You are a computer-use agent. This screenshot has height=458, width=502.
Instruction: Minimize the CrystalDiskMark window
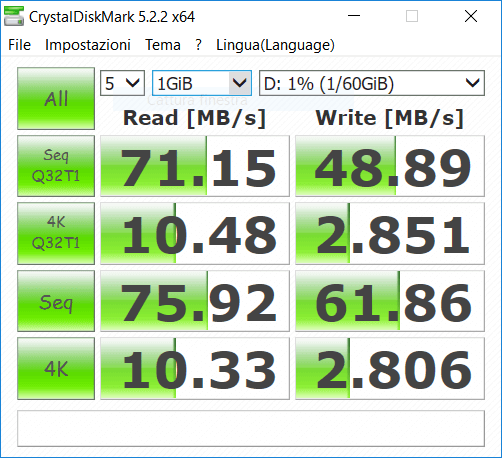[x=354, y=16]
